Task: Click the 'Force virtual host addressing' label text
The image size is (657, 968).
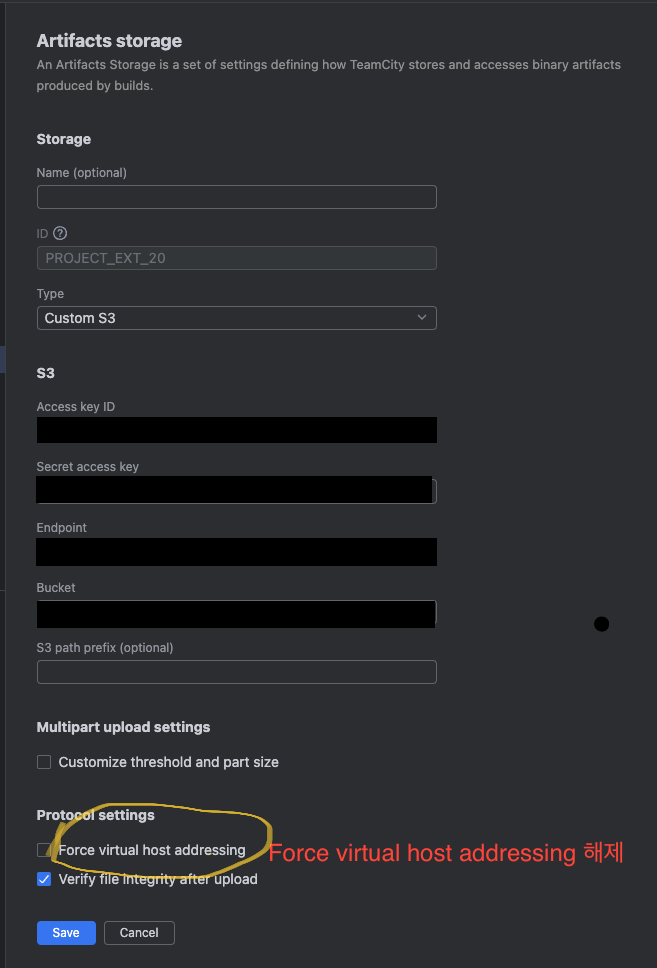Action: [x=152, y=850]
